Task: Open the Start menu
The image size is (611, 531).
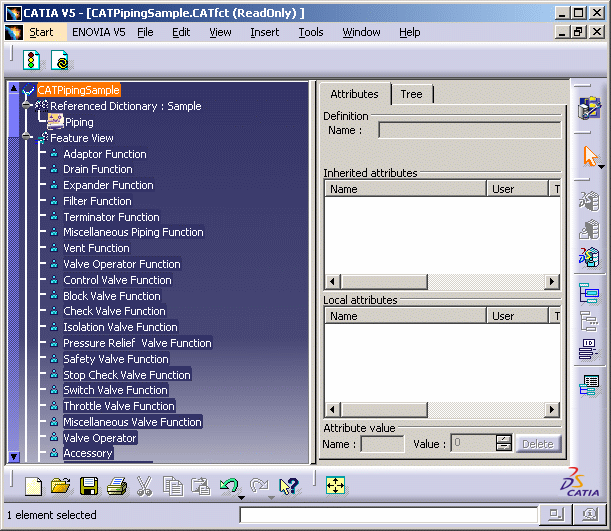Action: [41, 32]
